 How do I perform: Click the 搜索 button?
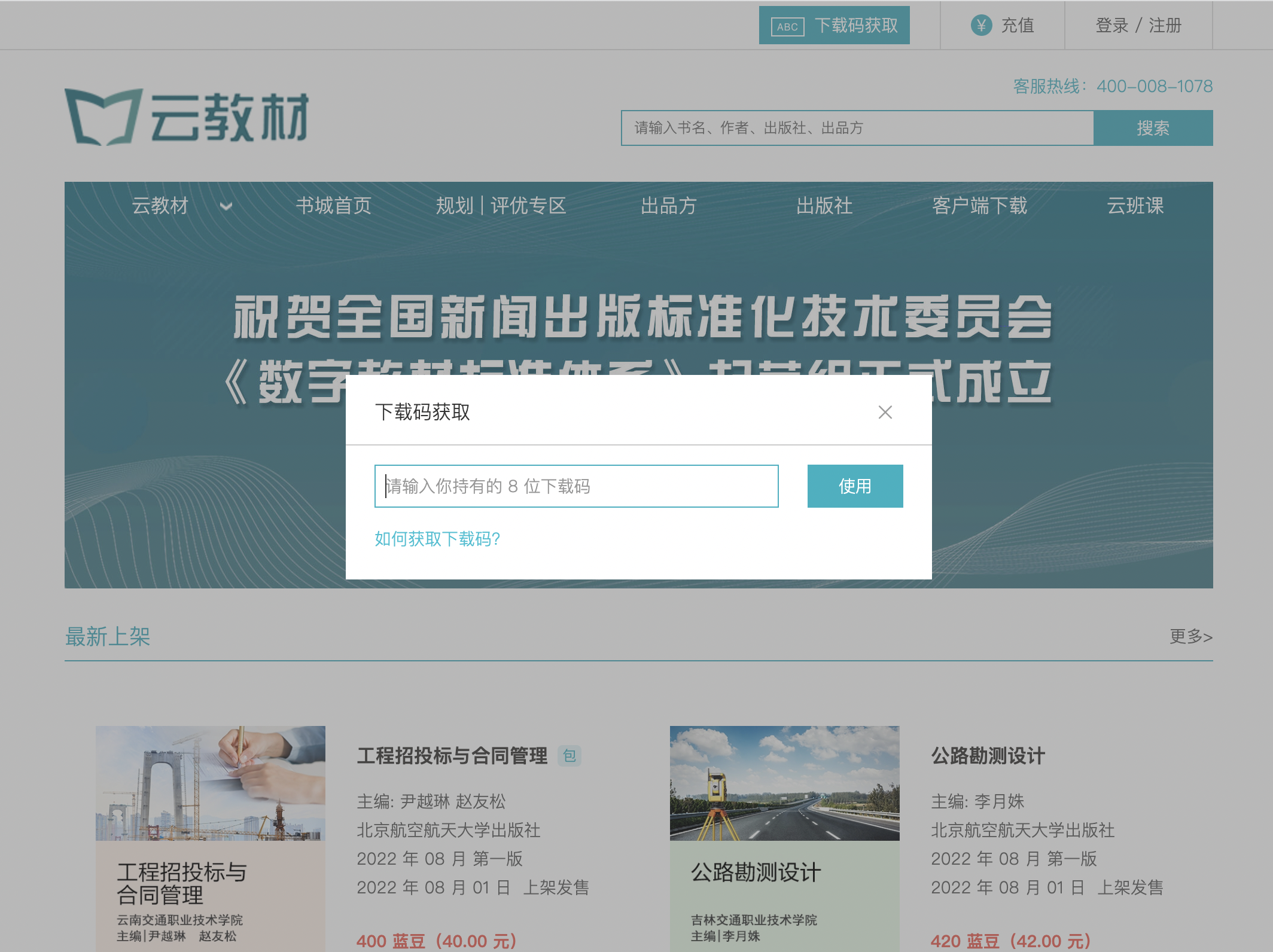(1153, 128)
